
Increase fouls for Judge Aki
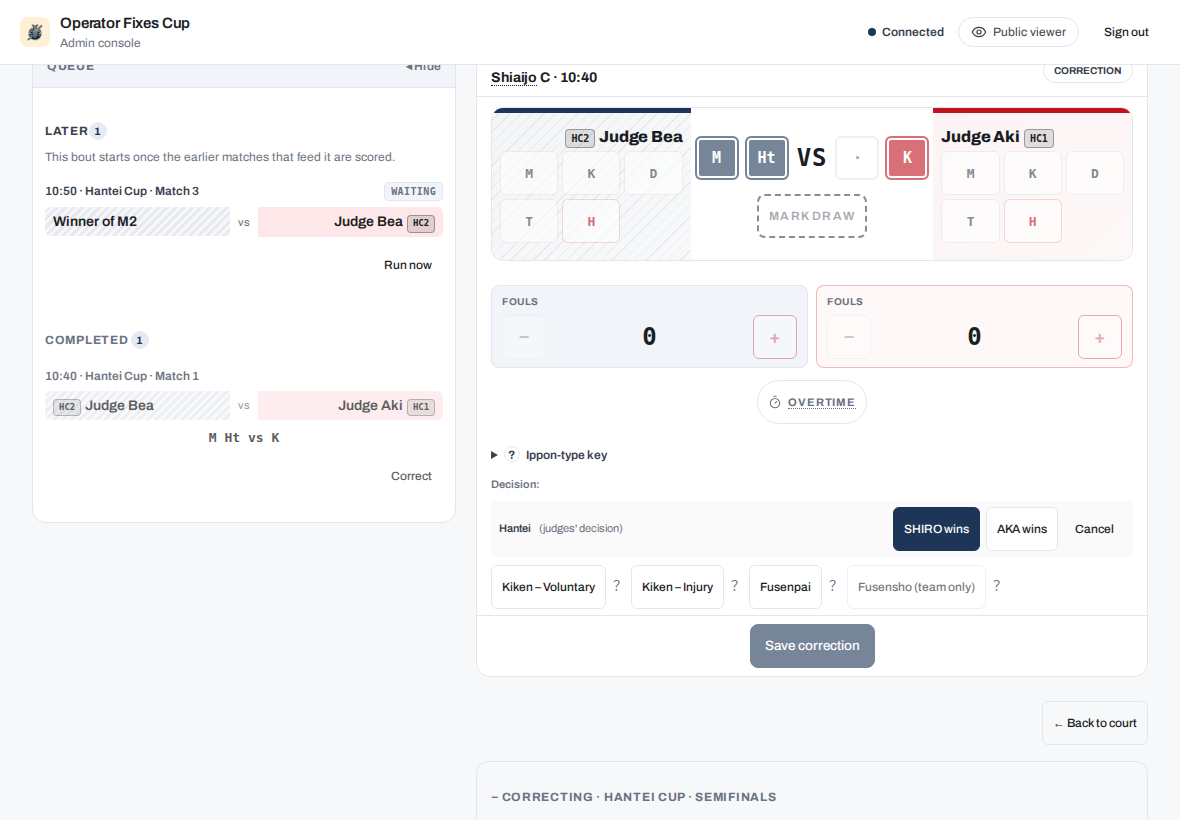1099,337
